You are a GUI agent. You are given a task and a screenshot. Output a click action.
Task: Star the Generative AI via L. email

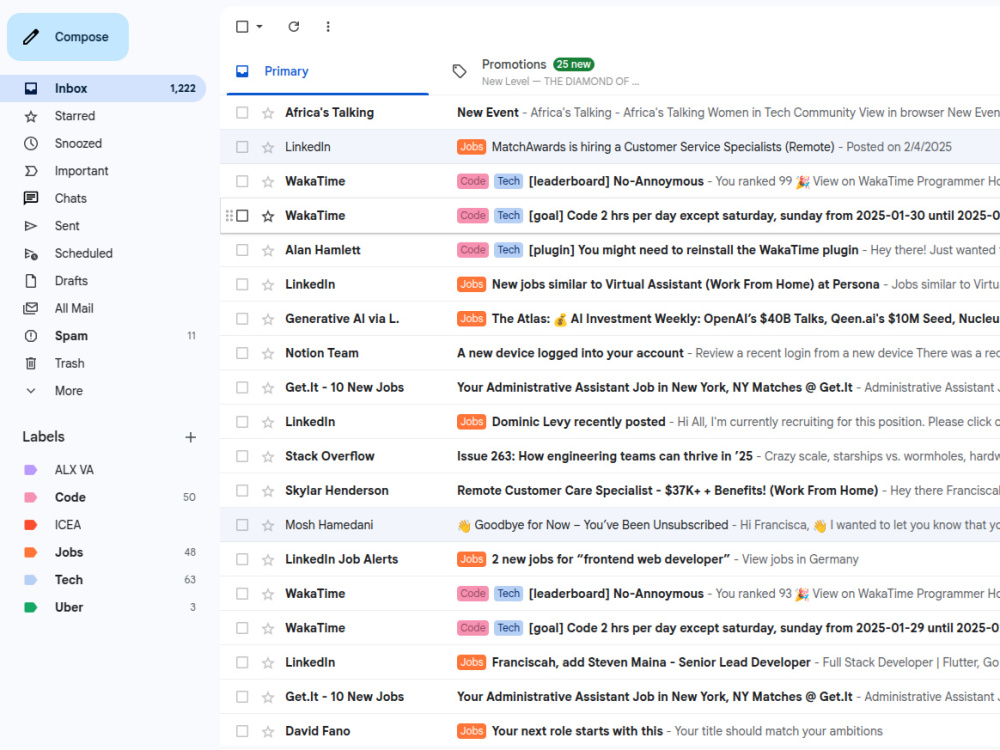point(268,320)
